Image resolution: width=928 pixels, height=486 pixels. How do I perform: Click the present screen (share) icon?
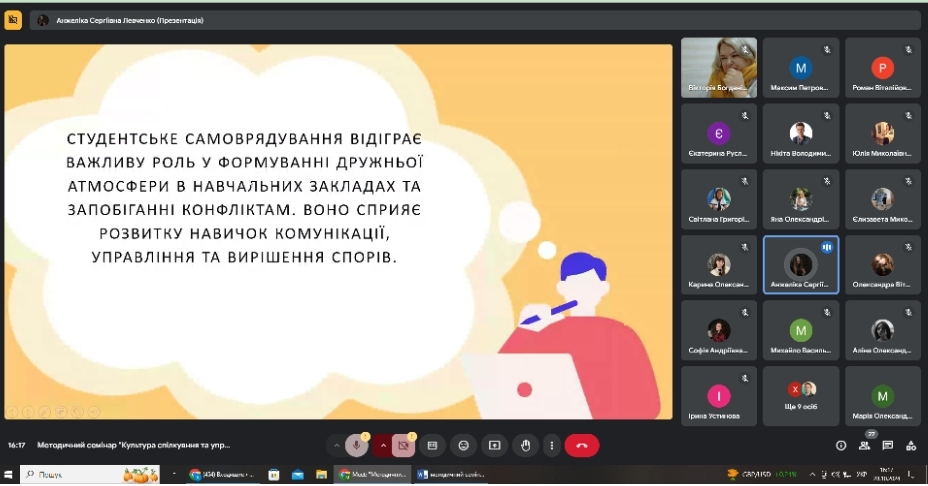[494, 445]
